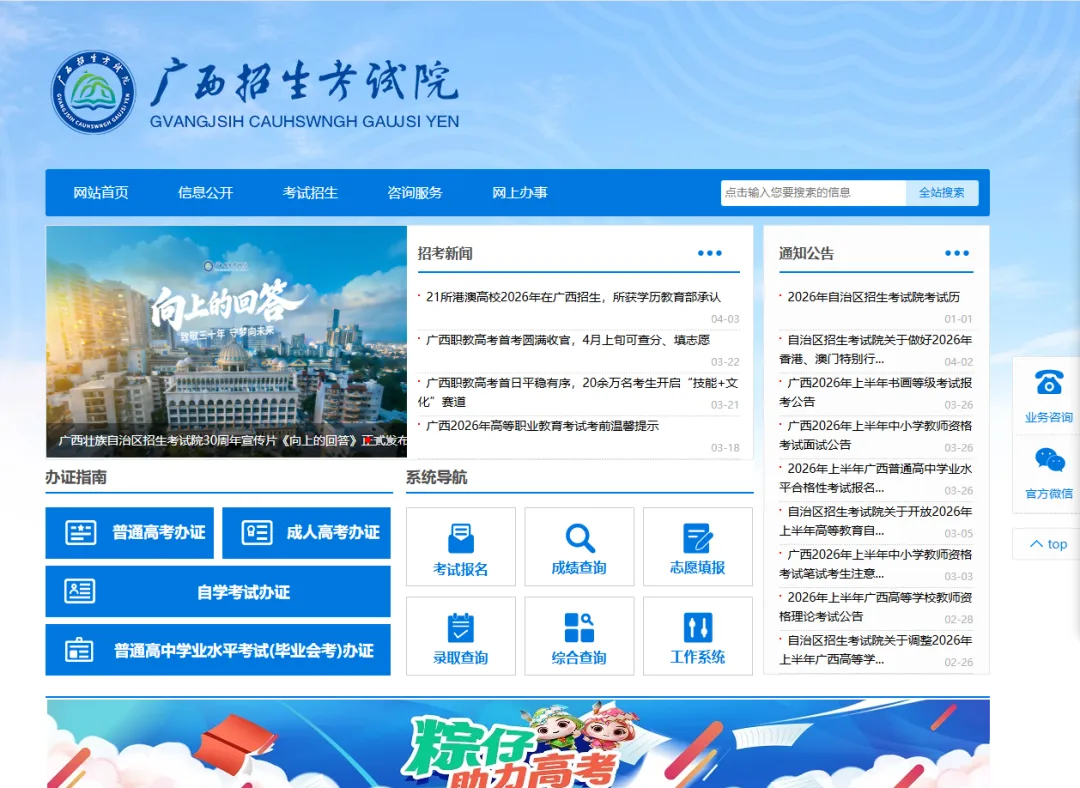The image size is (1080, 788).
Task: Expand more 通知公告 via three dots
Action: 957,254
